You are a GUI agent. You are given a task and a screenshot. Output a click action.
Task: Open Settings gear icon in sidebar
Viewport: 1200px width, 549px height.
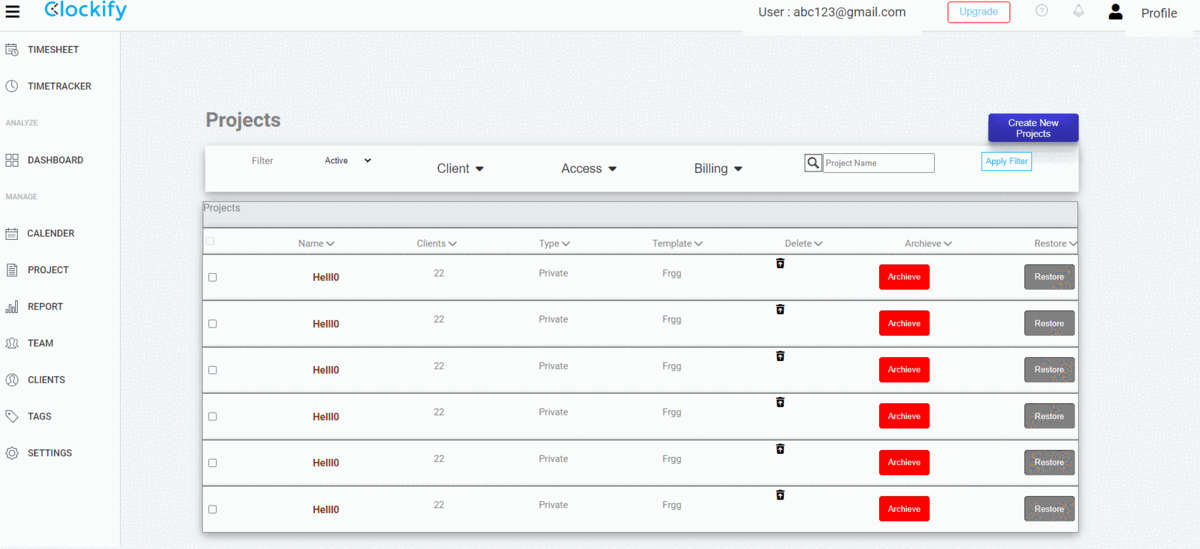tap(12, 453)
